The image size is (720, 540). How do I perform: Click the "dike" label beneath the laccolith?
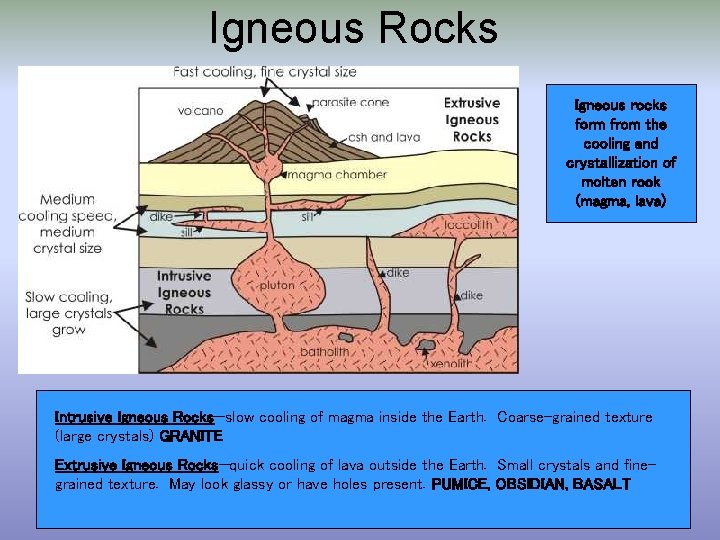click(472, 296)
